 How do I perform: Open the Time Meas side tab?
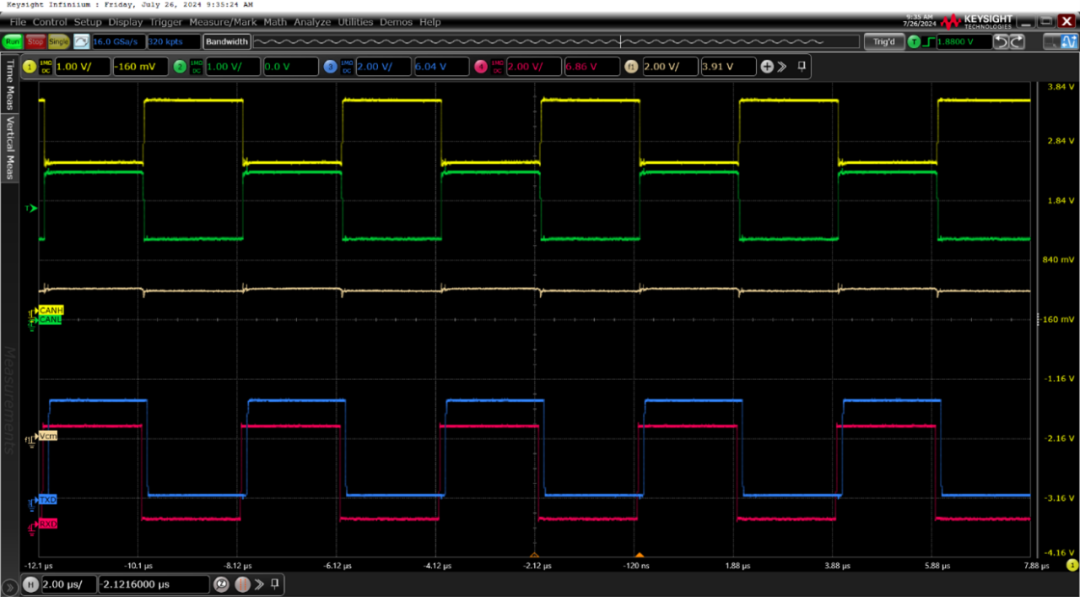pos(11,84)
